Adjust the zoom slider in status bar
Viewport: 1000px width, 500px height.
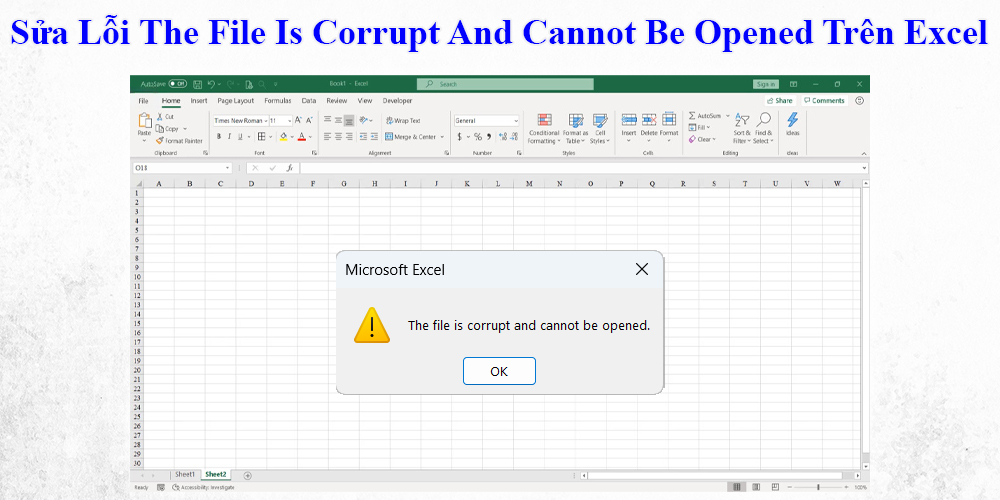point(818,487)
